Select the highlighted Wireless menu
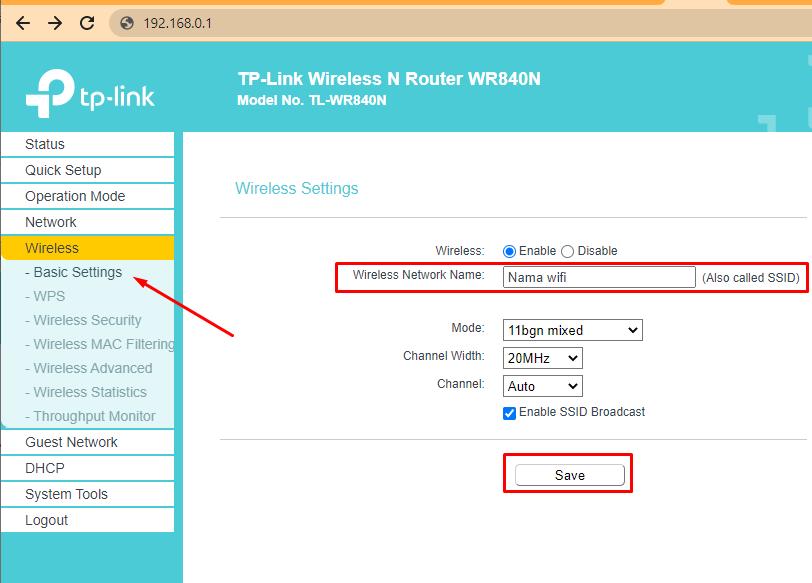812x583 pixels. click(x=87, y=248)
